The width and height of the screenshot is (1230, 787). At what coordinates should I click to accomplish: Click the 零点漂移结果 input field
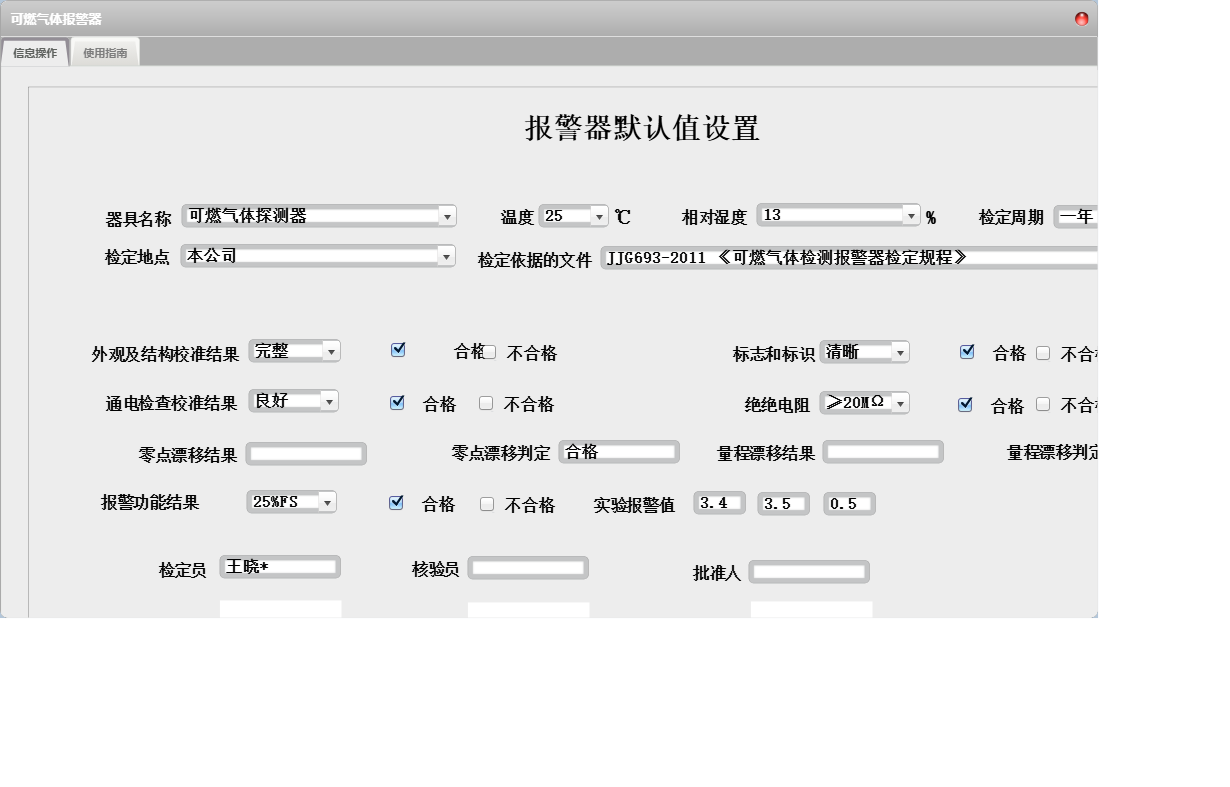tap(306, 453)
